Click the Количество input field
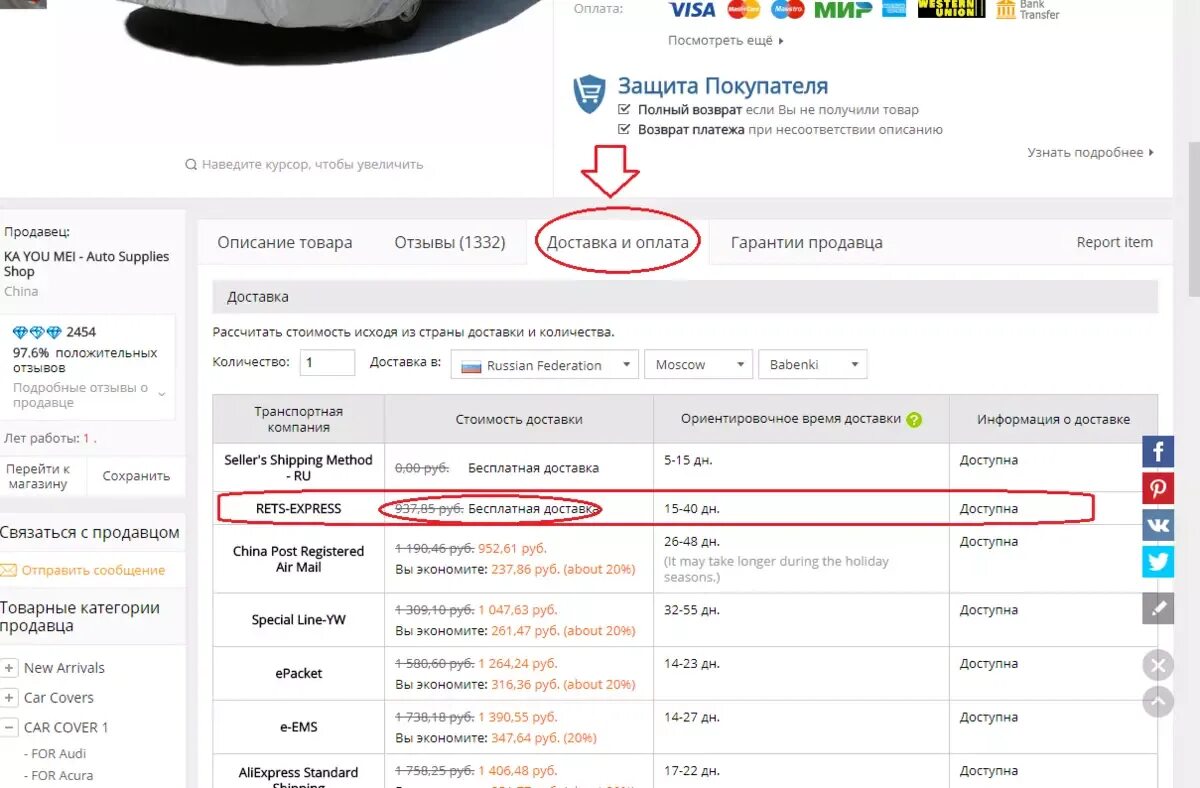This screenshot has width=1200, height=788. point(327,363)
